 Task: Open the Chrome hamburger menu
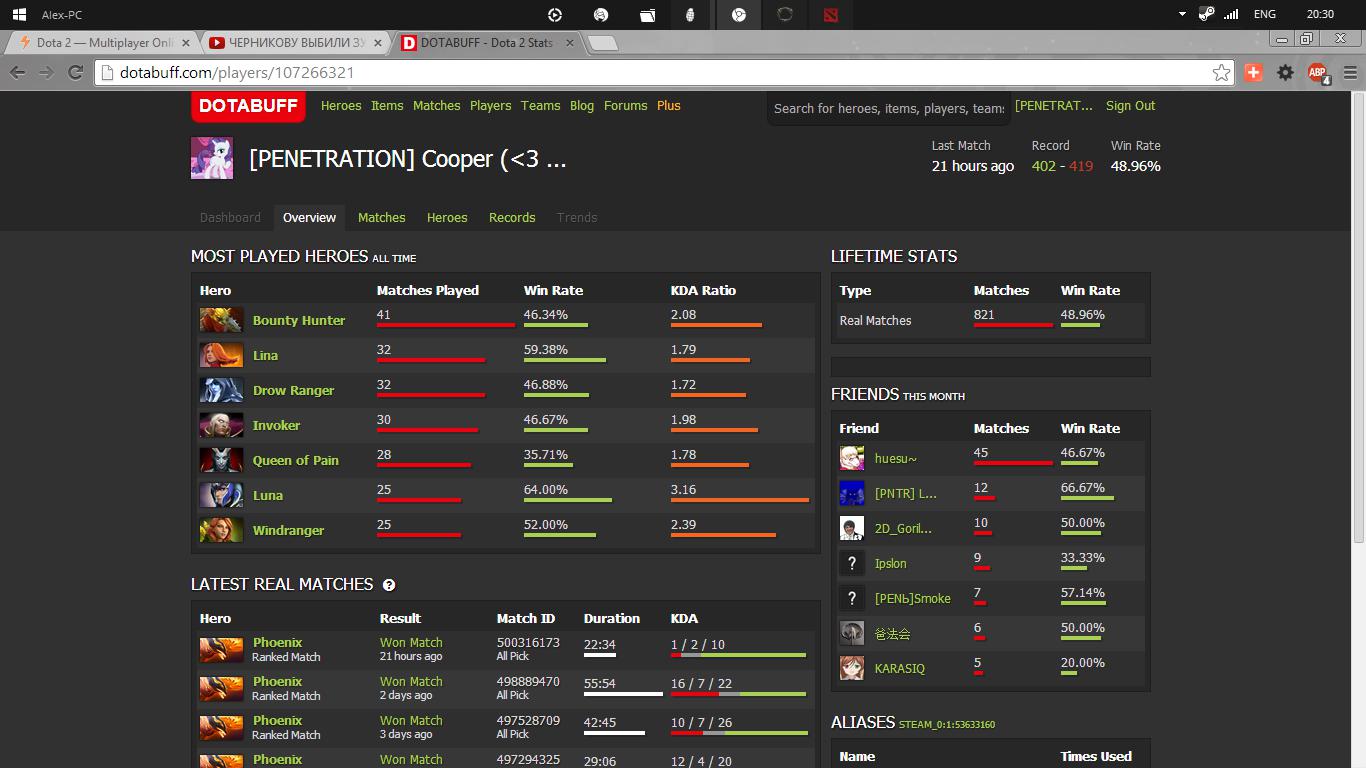pyautogui.click(x=1350, y=72)
